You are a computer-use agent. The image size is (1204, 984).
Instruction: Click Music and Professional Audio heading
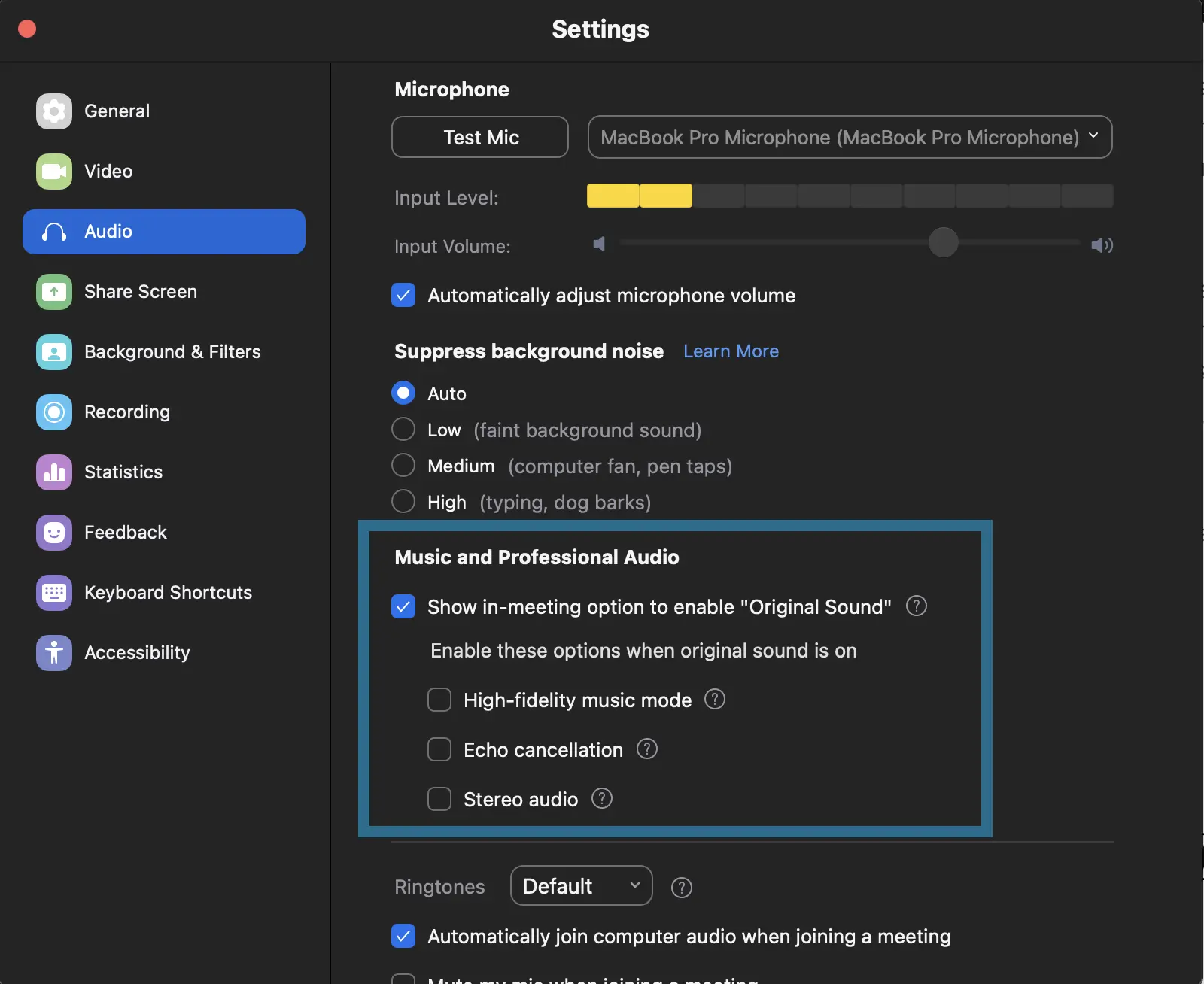pyautogui.click(x=537, y=557)
